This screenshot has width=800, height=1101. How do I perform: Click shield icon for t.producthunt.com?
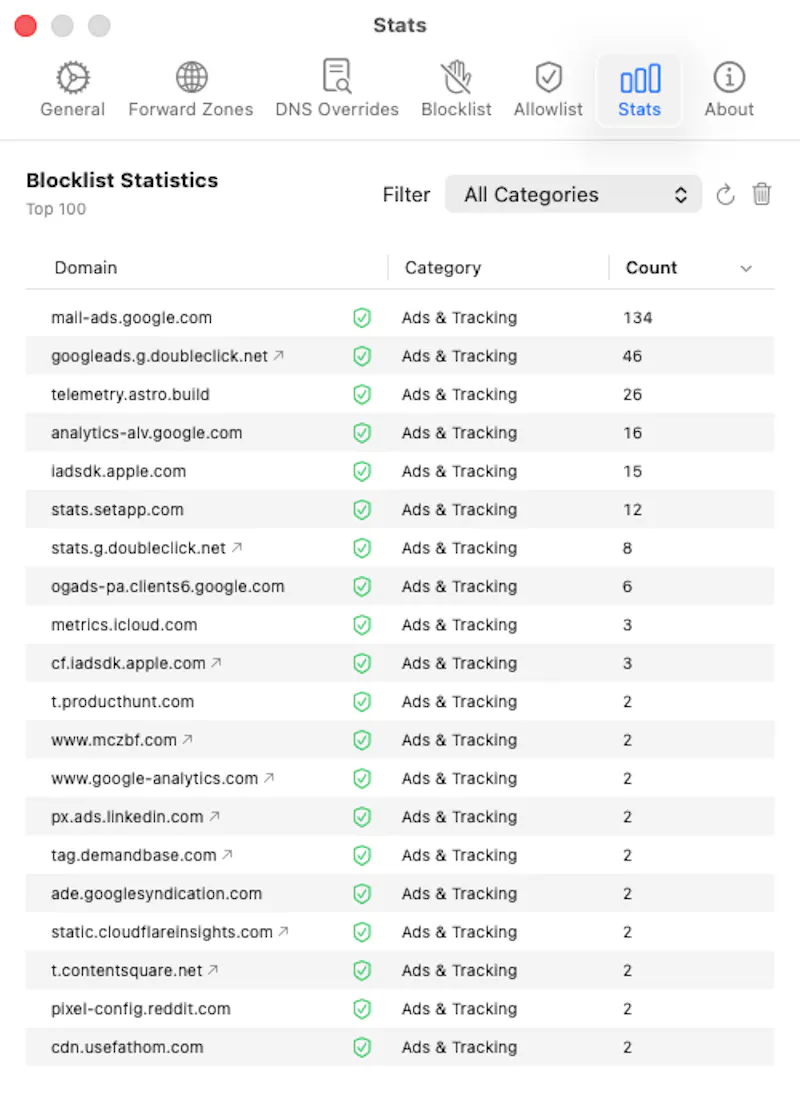coord(362,701)
